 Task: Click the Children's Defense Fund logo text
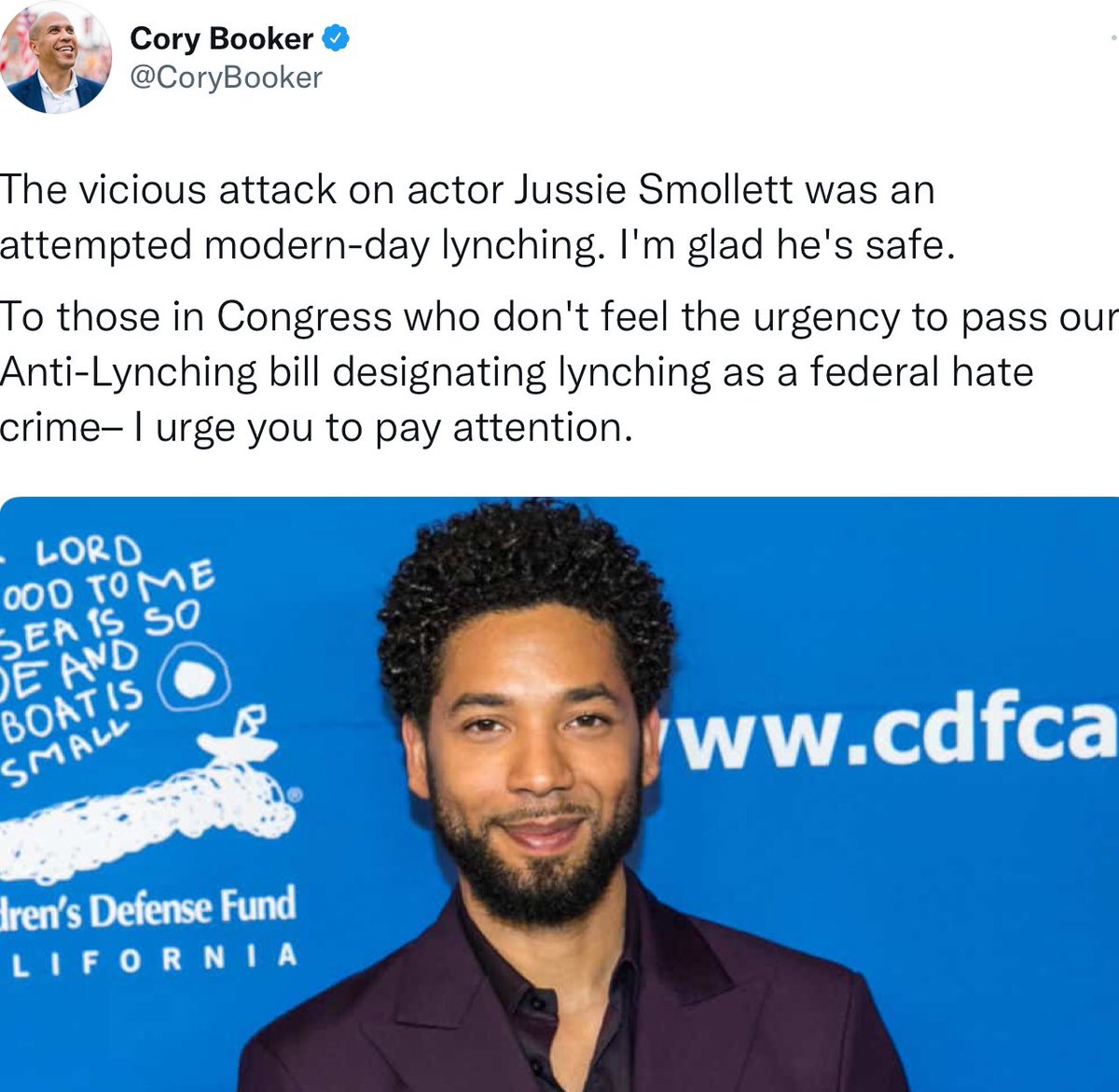148,907
